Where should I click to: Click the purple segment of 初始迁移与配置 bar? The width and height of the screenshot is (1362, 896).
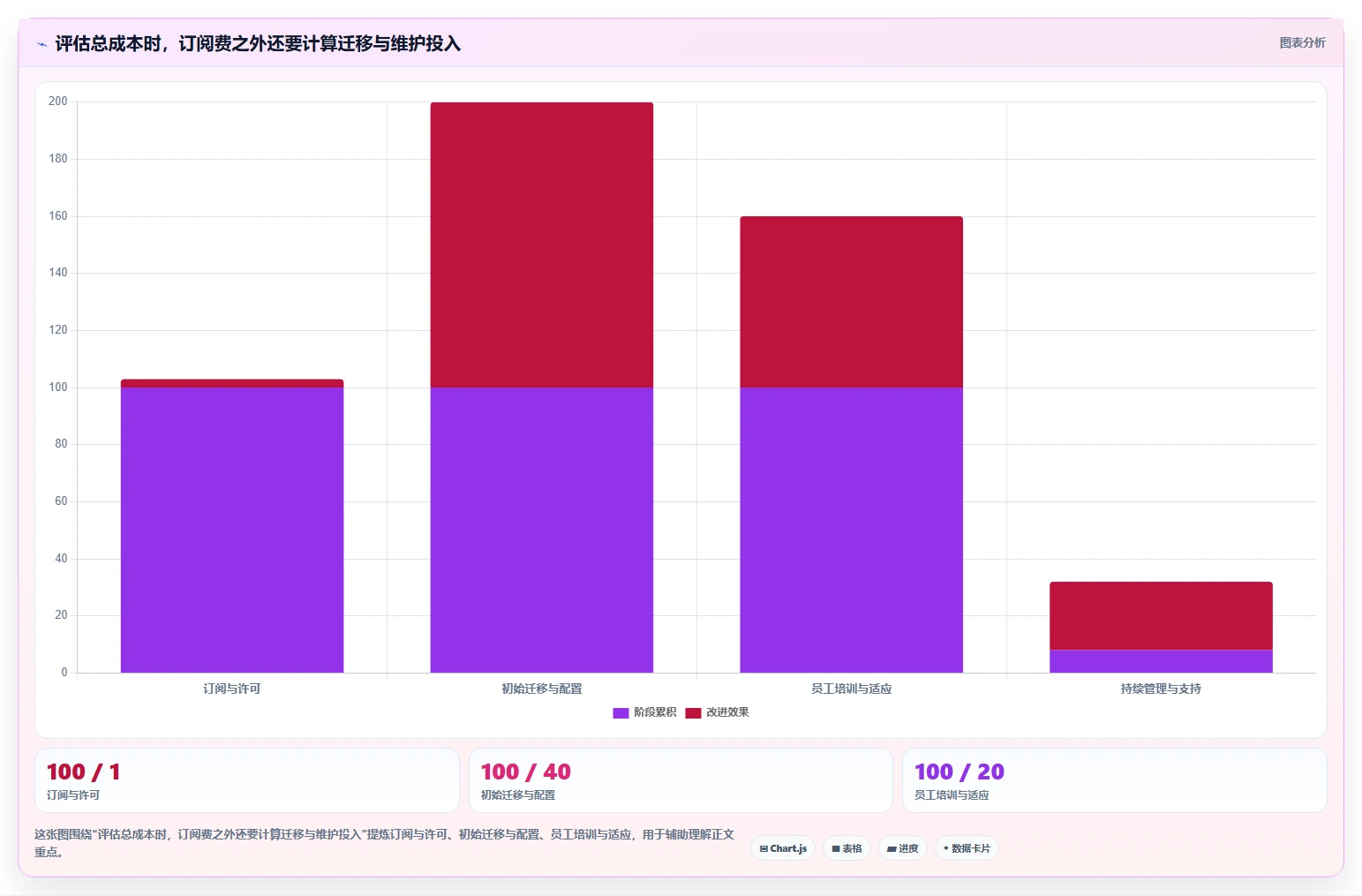click(x=542, y=530)
